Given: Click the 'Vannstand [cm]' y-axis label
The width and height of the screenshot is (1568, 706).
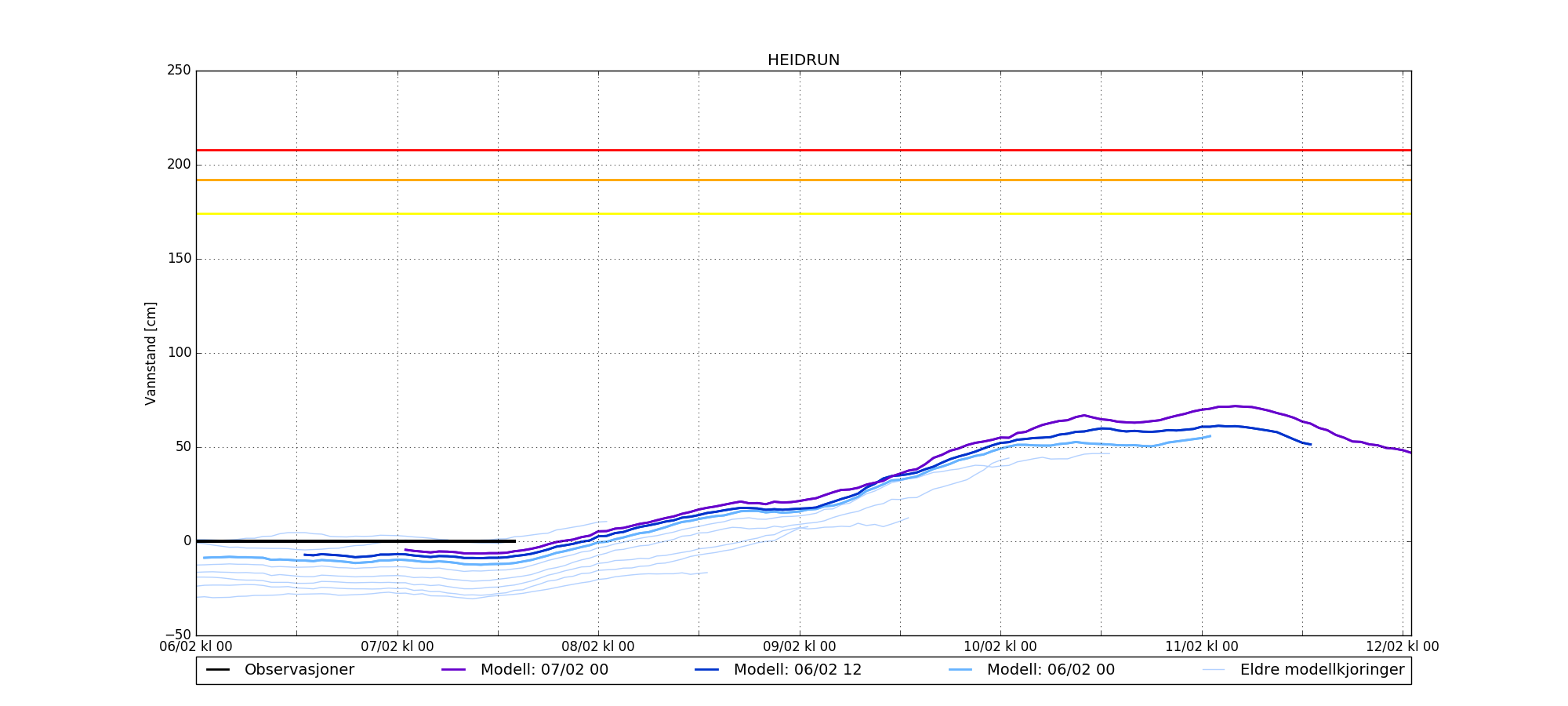Looking at the screenshot, I should coord(151,353).
